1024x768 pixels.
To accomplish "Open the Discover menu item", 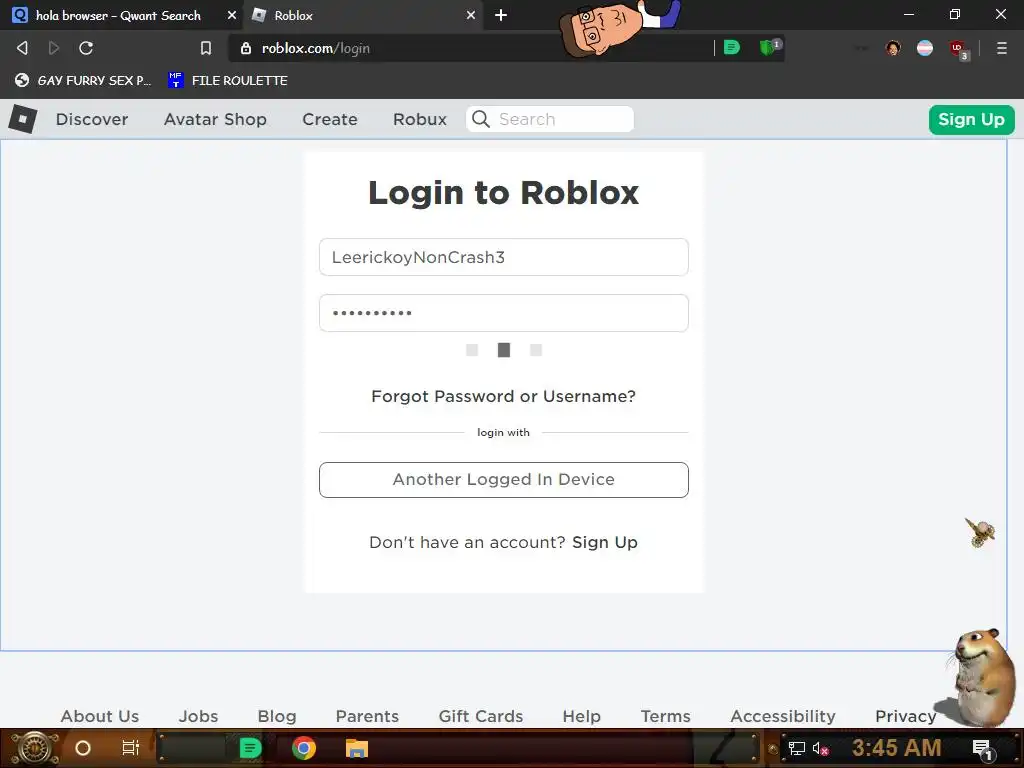I will (x=92, y=119).
